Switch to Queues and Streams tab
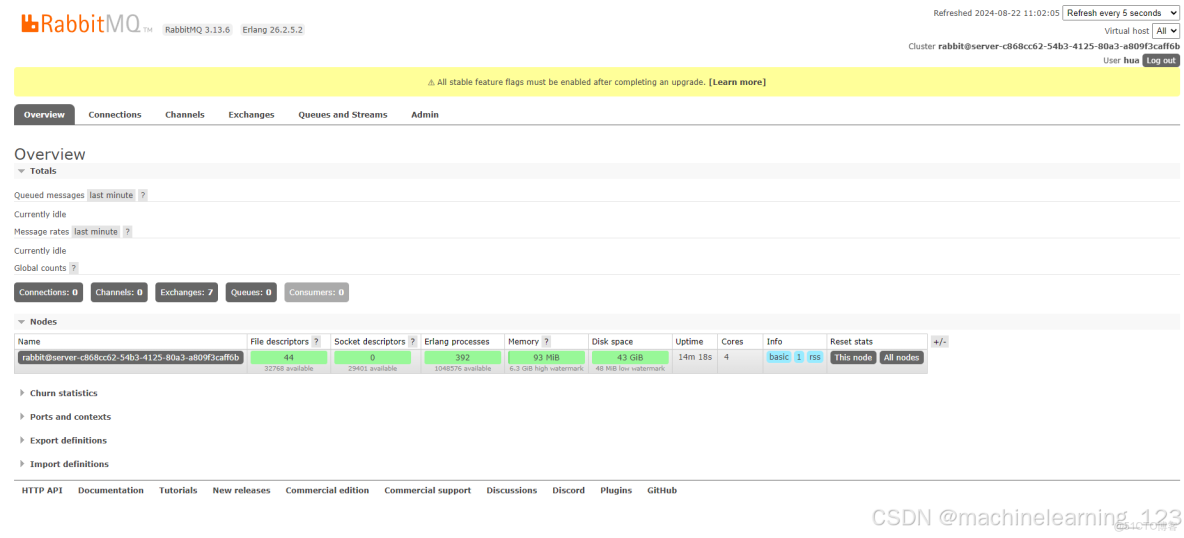 point(343,115)
